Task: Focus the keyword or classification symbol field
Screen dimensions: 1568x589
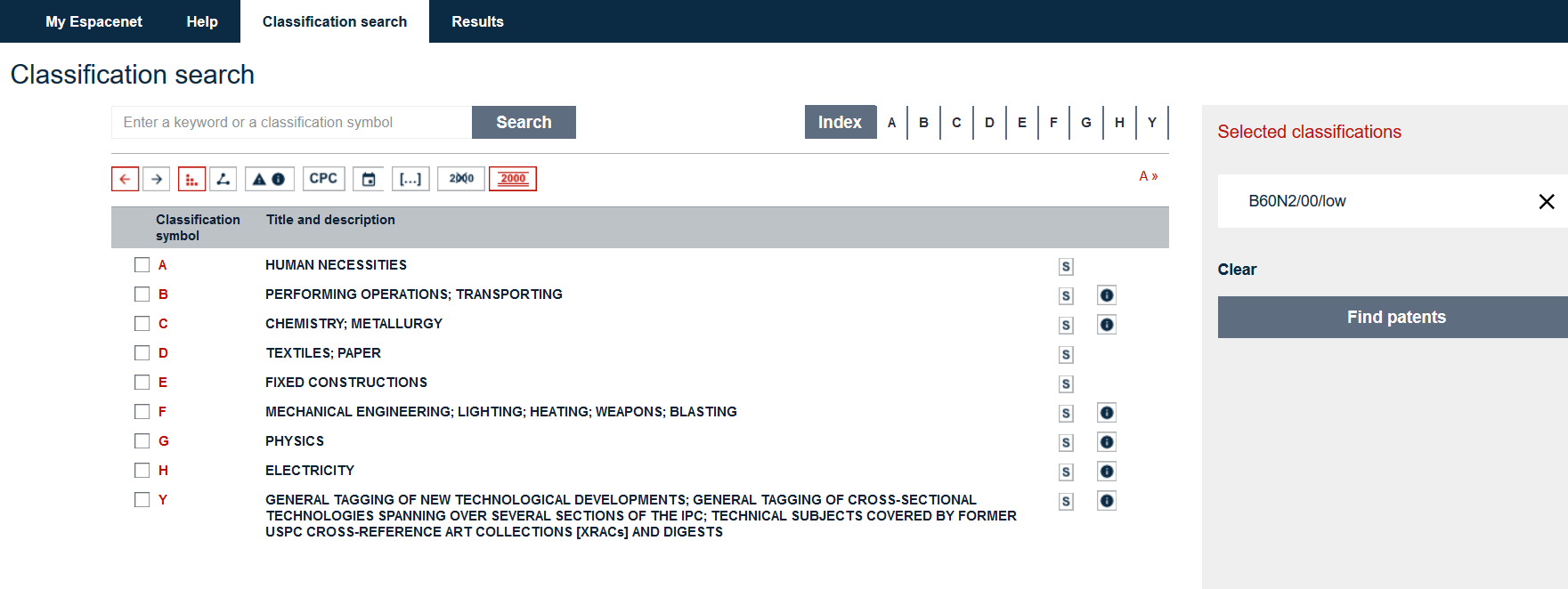Action: 291,122
